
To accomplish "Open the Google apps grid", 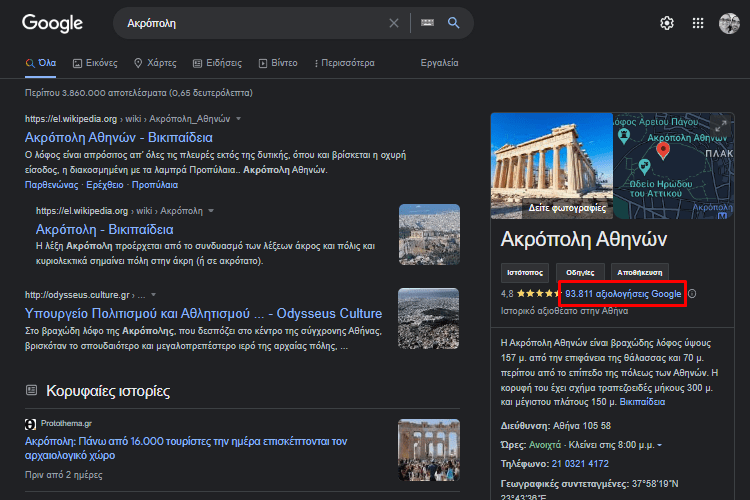I will 698,23.
